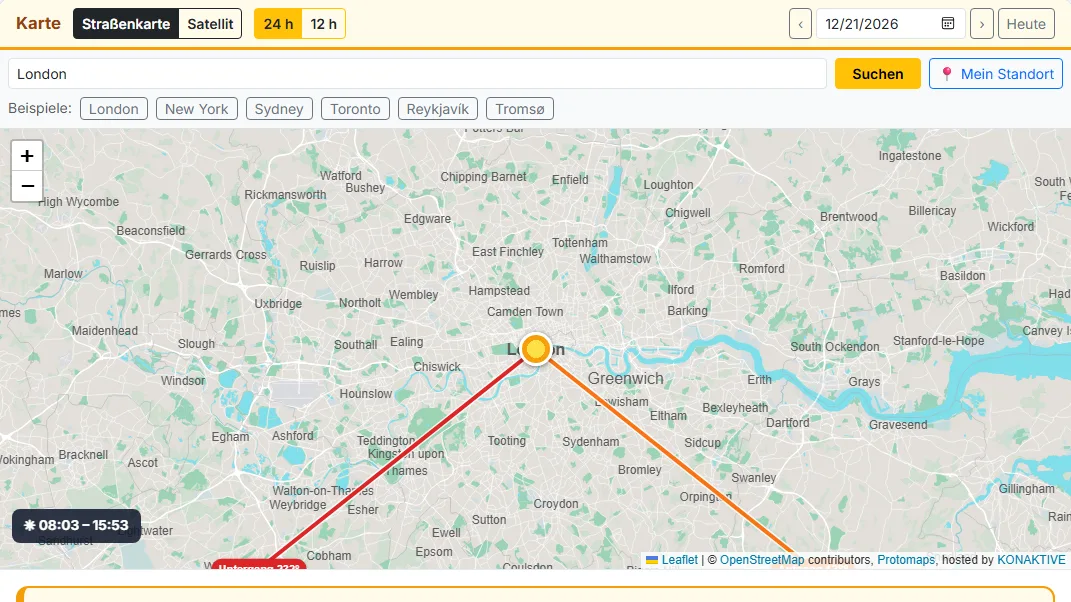Select 12 h time format
1071x602 pixels.
323,24
